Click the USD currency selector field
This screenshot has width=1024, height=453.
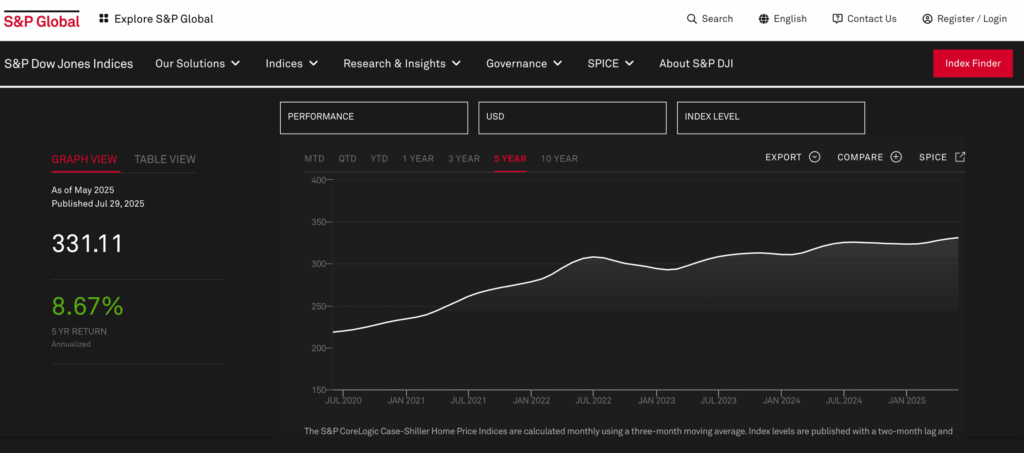point(572,117)
